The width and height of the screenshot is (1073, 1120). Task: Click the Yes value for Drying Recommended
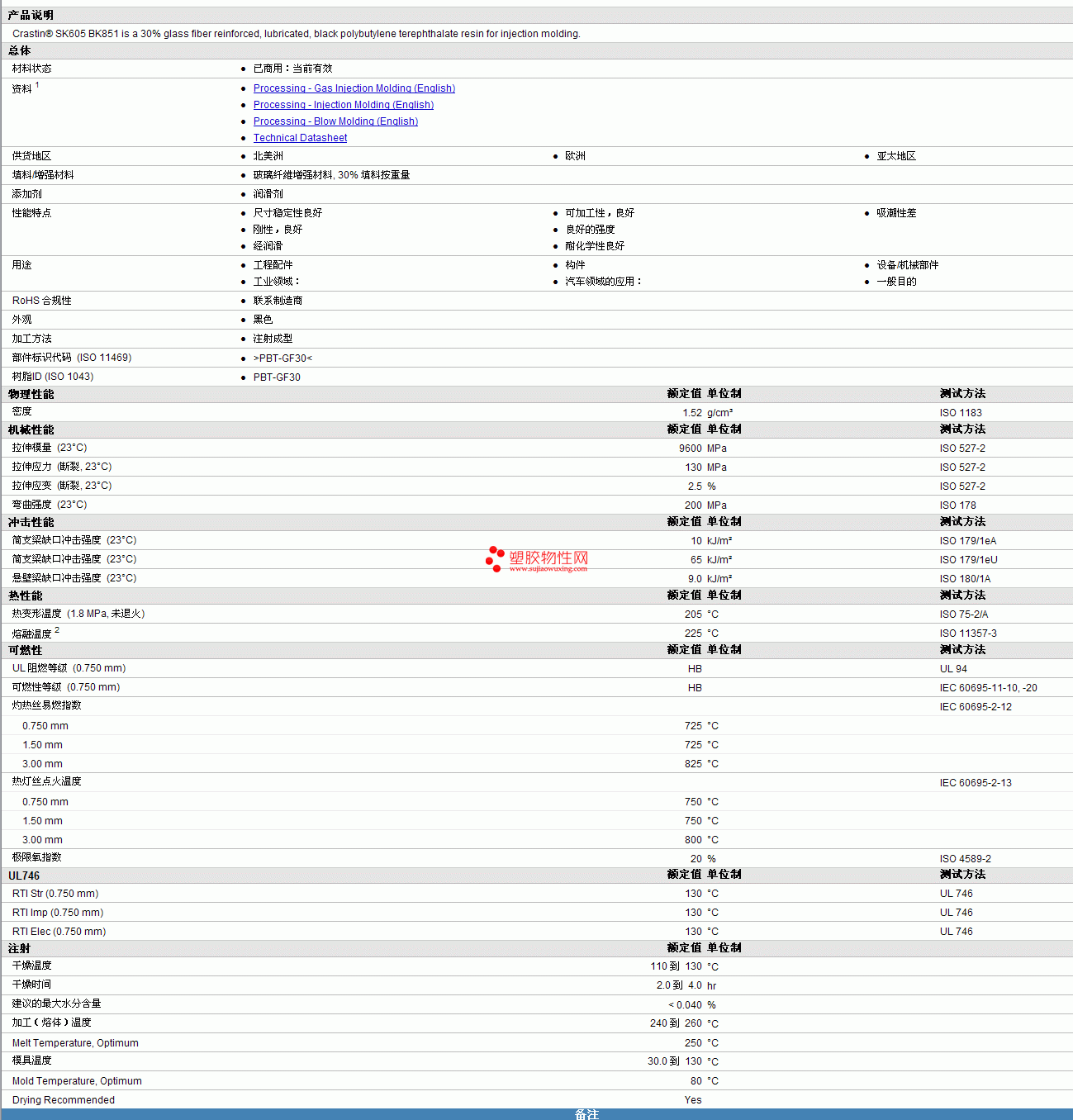tap(693, 1100)
